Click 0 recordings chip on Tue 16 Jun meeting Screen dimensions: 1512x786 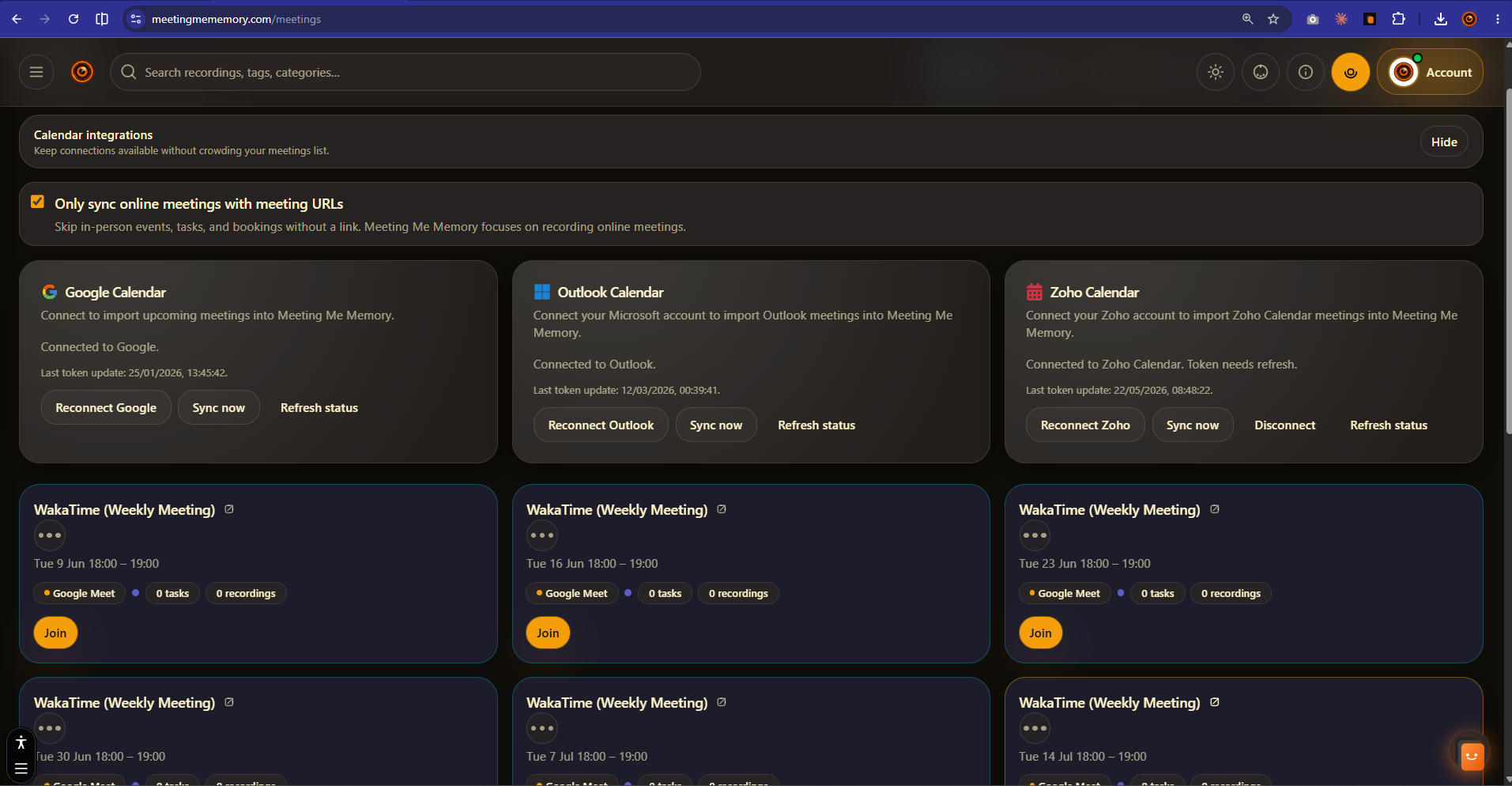[x=738, y=593]
